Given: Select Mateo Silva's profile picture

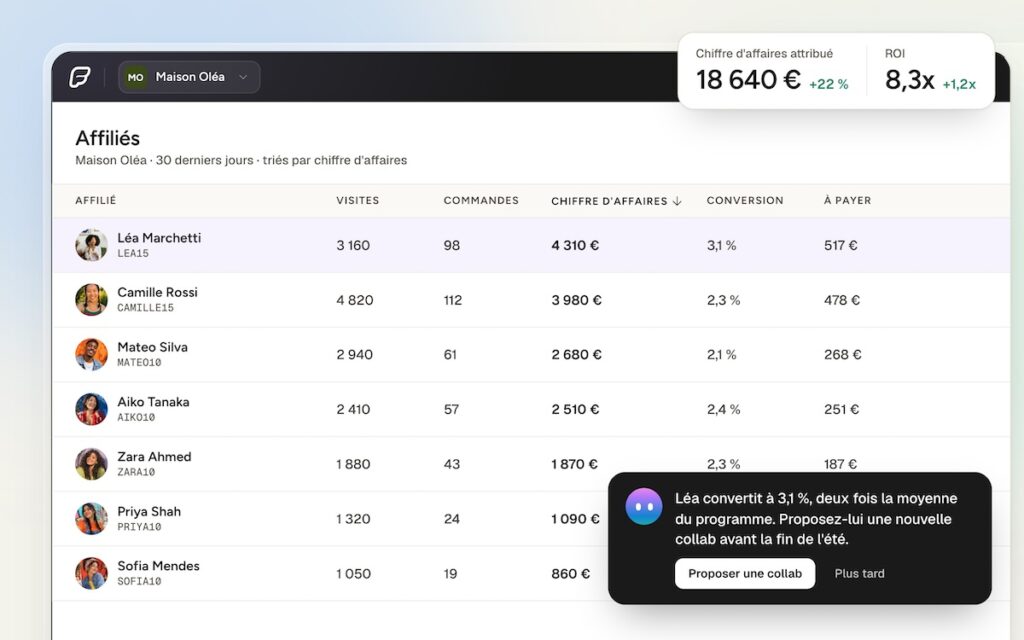Looking at the screenshot, I should pyautogui.click(x=91, y=355).
